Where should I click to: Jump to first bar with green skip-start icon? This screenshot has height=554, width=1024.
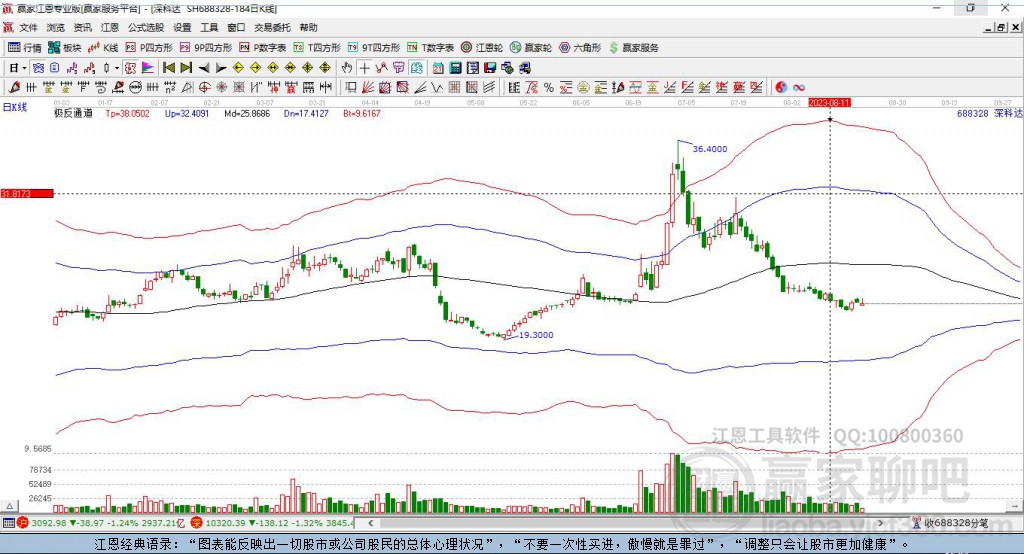168,68
